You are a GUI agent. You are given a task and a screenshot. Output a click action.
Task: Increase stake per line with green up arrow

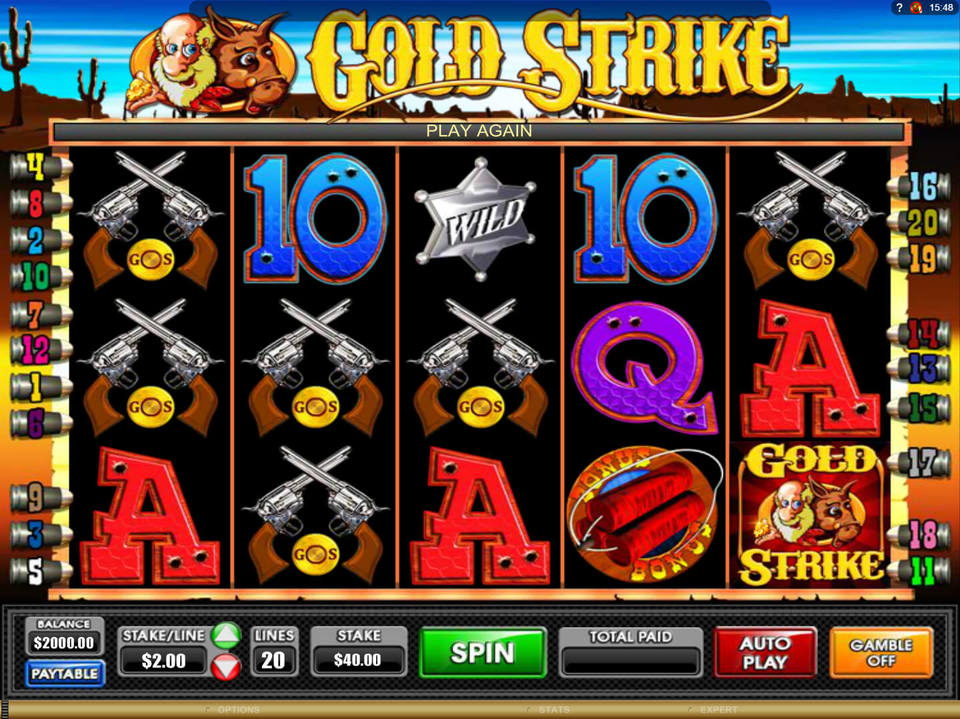226,636
